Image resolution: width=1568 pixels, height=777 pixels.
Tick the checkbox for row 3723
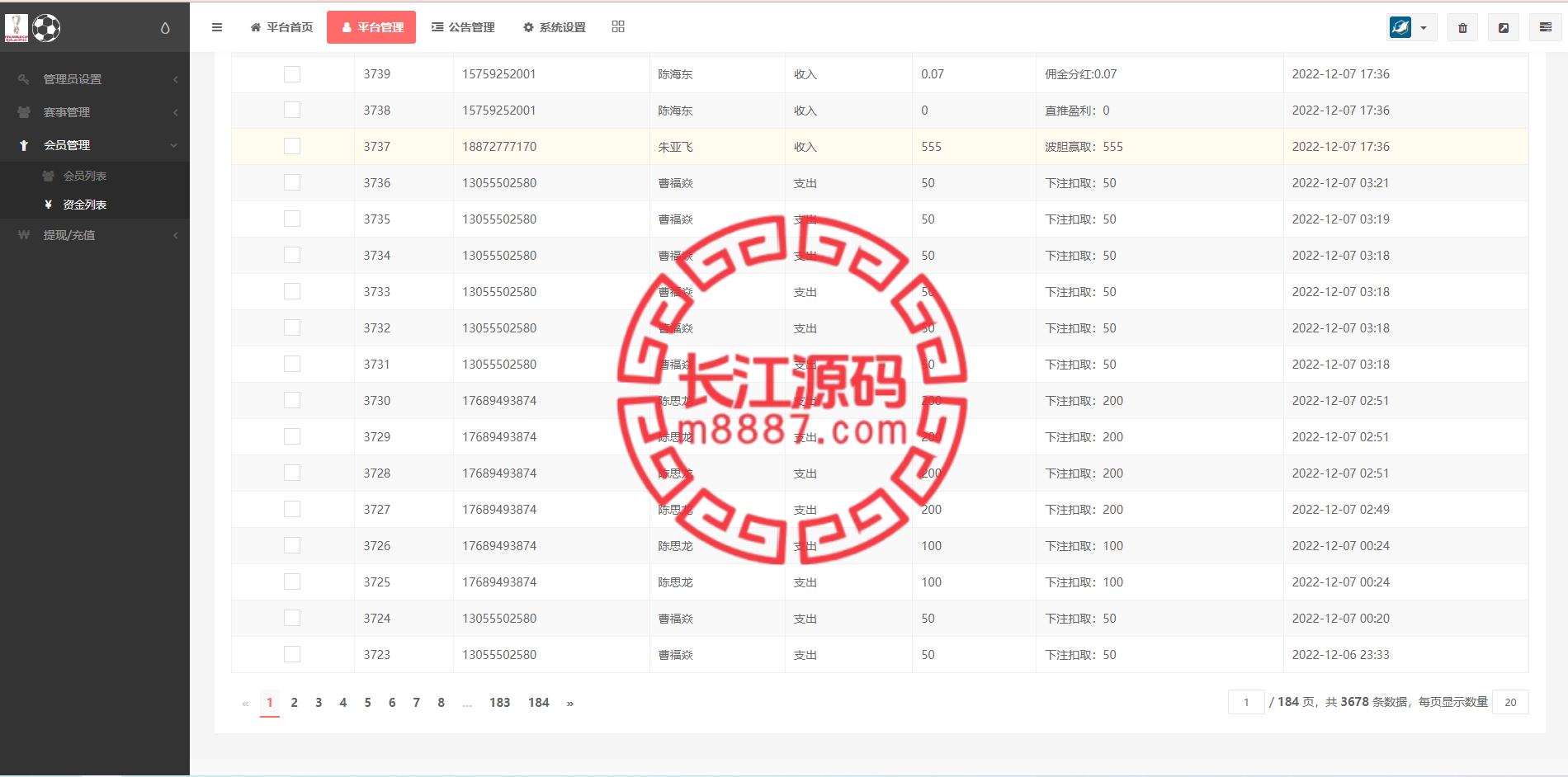(x=292, y=655)
